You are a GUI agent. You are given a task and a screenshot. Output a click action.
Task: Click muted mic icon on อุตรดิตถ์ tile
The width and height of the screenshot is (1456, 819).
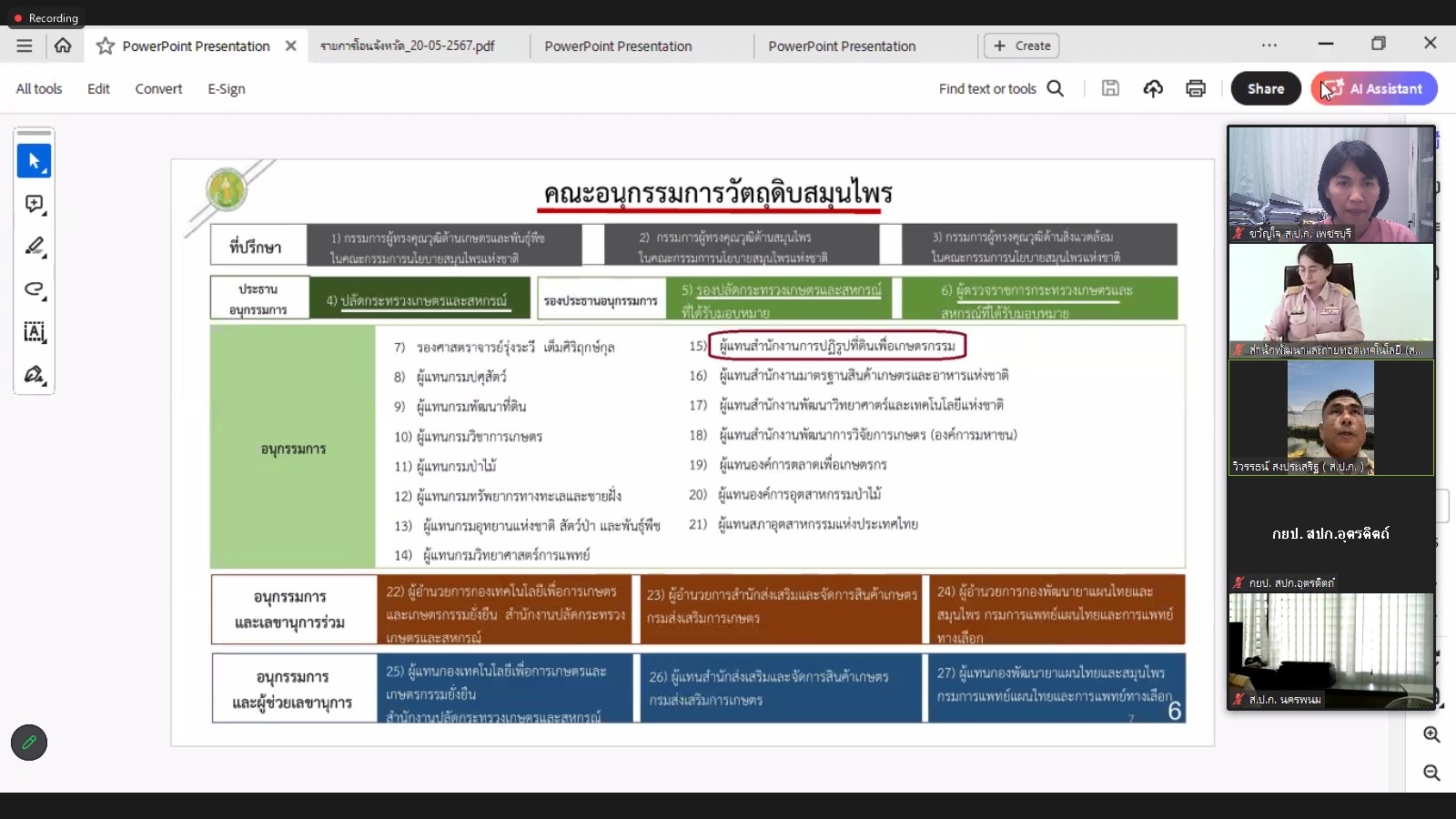click(x=1239, y=582)
